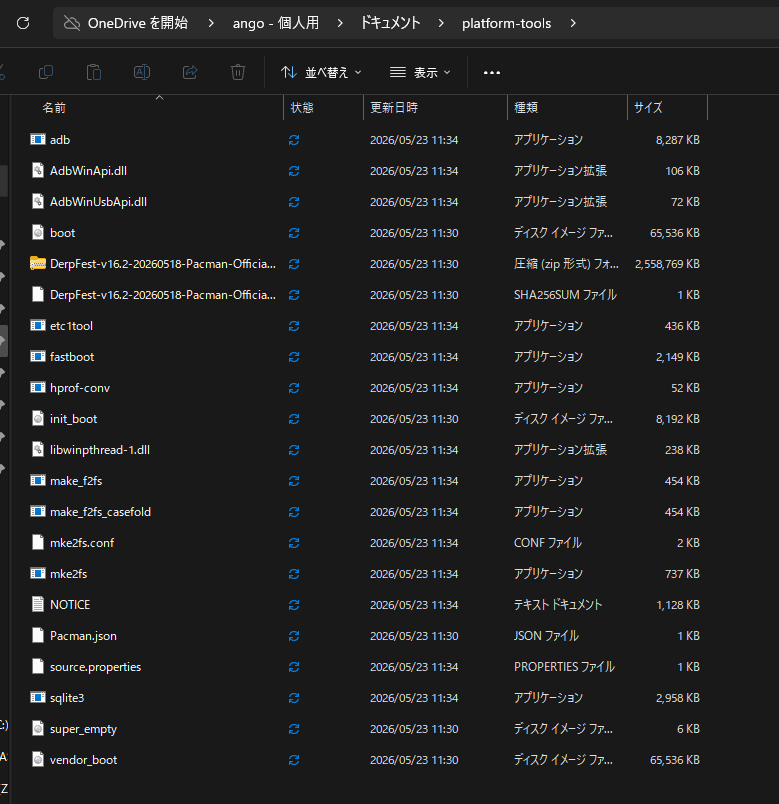The width and height of the screenshot is (779, 804).
Task: Select the init_boot disk image icon
Action: point(38,418)
